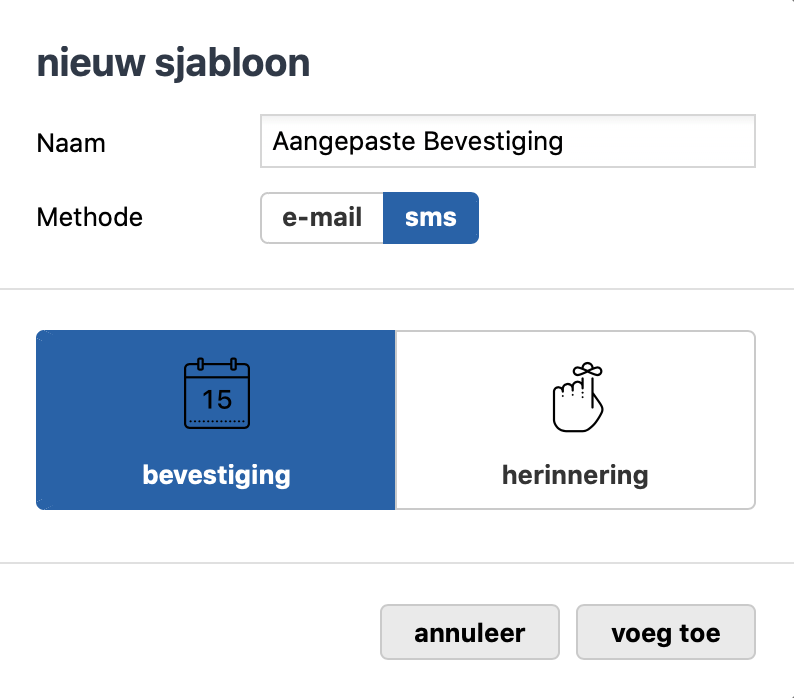The image size is (794, 698).
Task: Click the calendar rings atop bevestiging icon
Action: (x=217, y=364)
